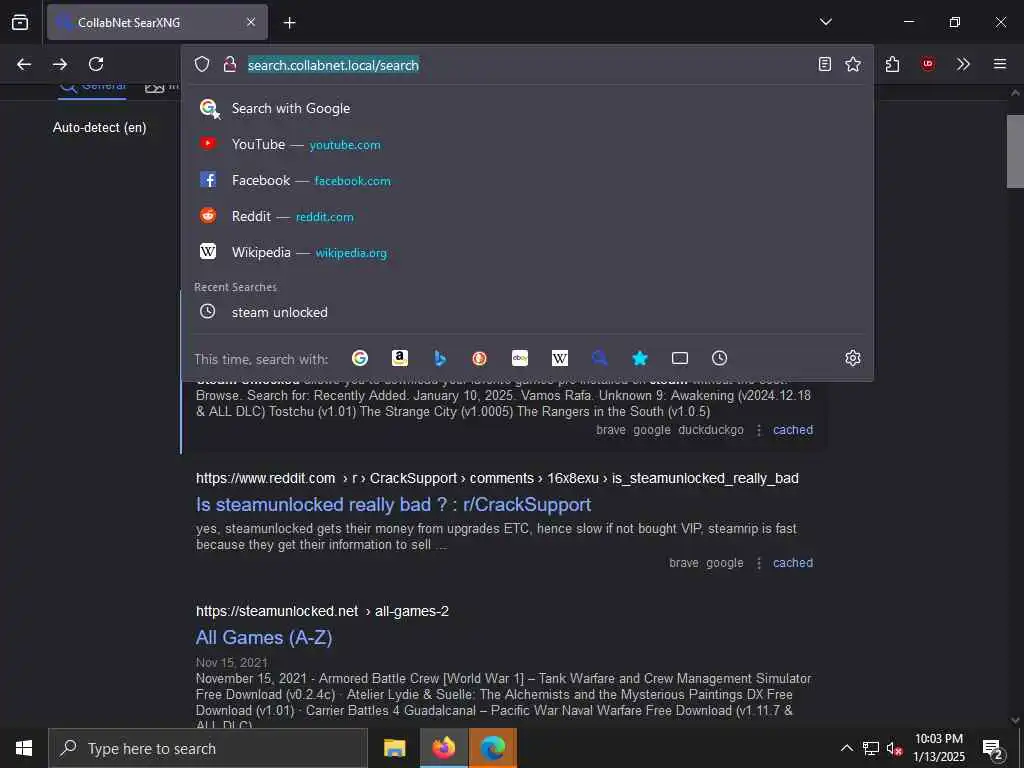Click the reddit.com result URL breadcrumb
The image size is (1024, 768).
pyautogui.click(x=497, y=478)
